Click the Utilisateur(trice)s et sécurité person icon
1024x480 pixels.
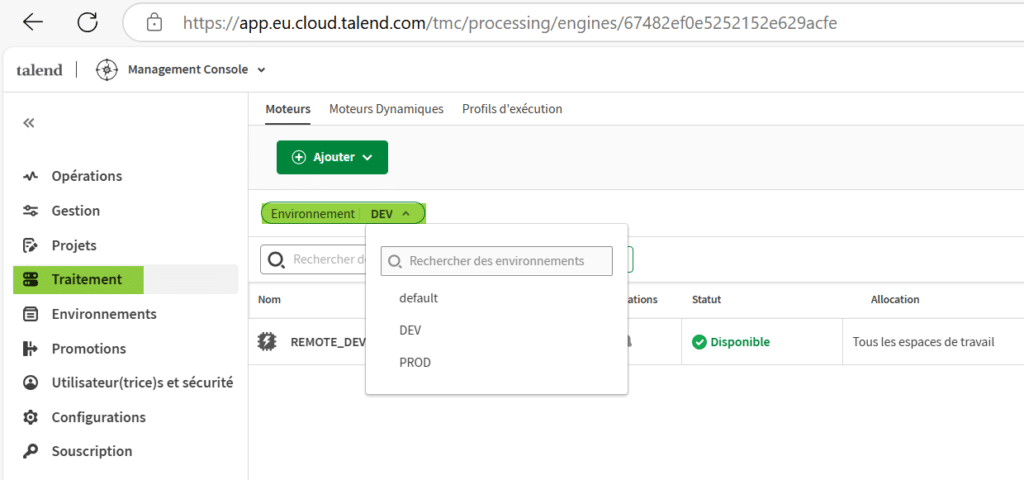pos(30,383)
